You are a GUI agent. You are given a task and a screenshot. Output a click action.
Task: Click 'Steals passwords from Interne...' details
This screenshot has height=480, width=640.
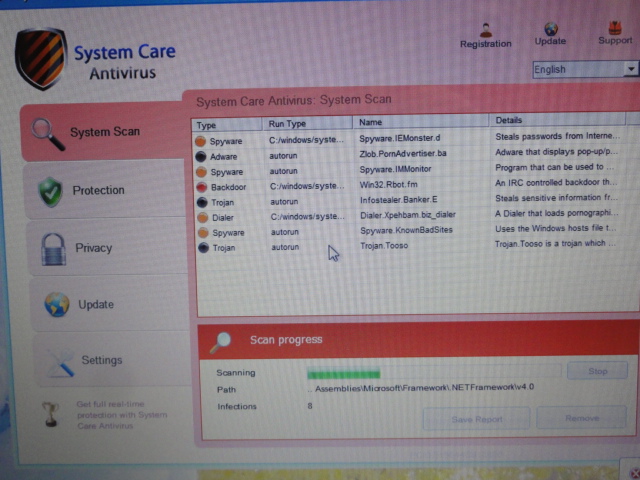[558, 136]
